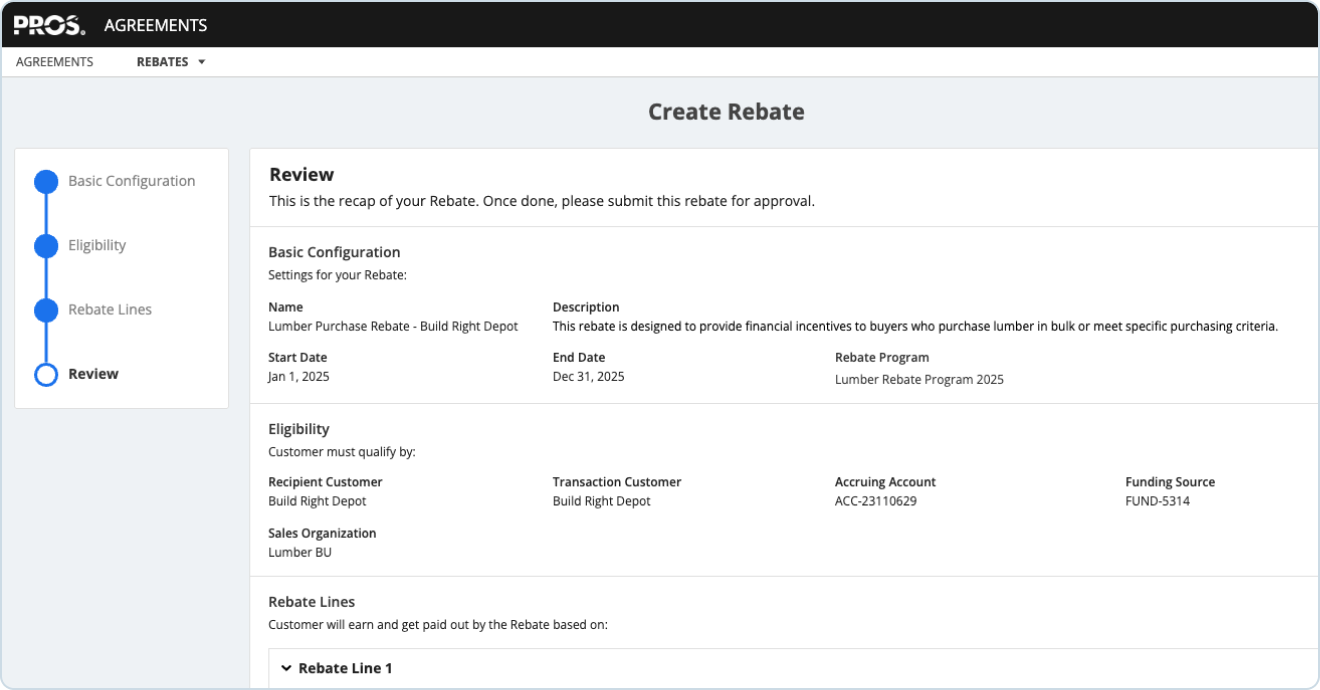Click the Lumber Rebate Program 2025 value

[919, 380]
